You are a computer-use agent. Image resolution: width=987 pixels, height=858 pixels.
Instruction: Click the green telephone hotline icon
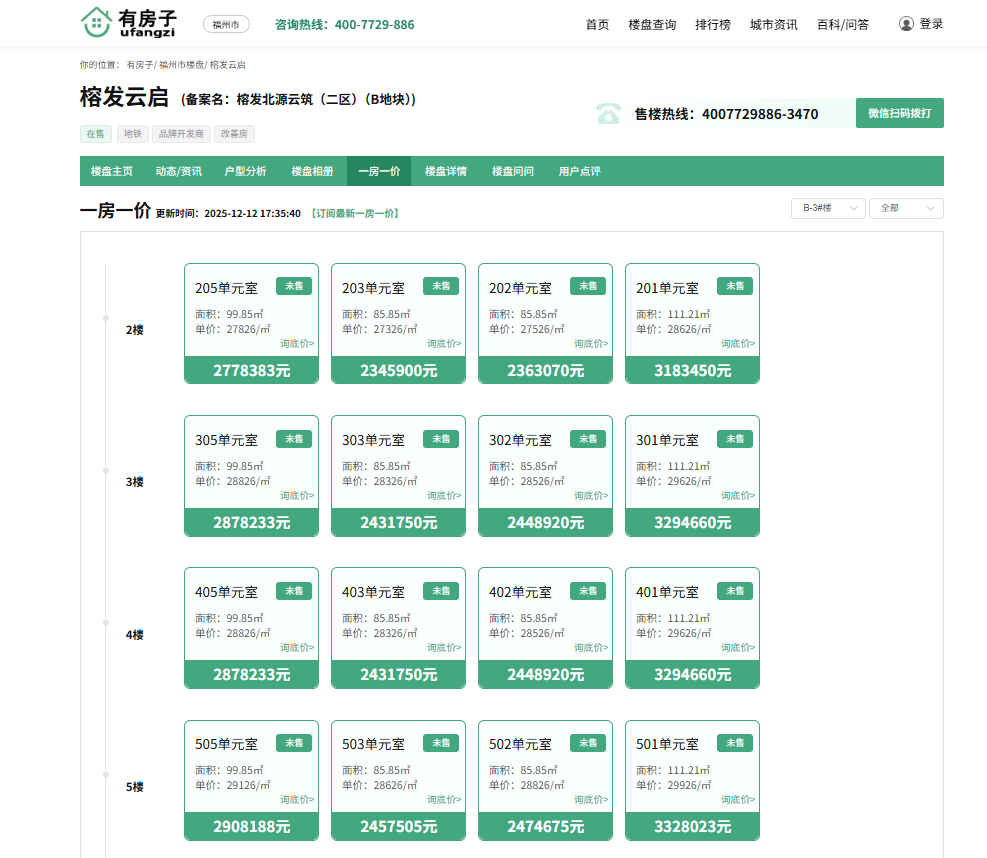point(608,114)
